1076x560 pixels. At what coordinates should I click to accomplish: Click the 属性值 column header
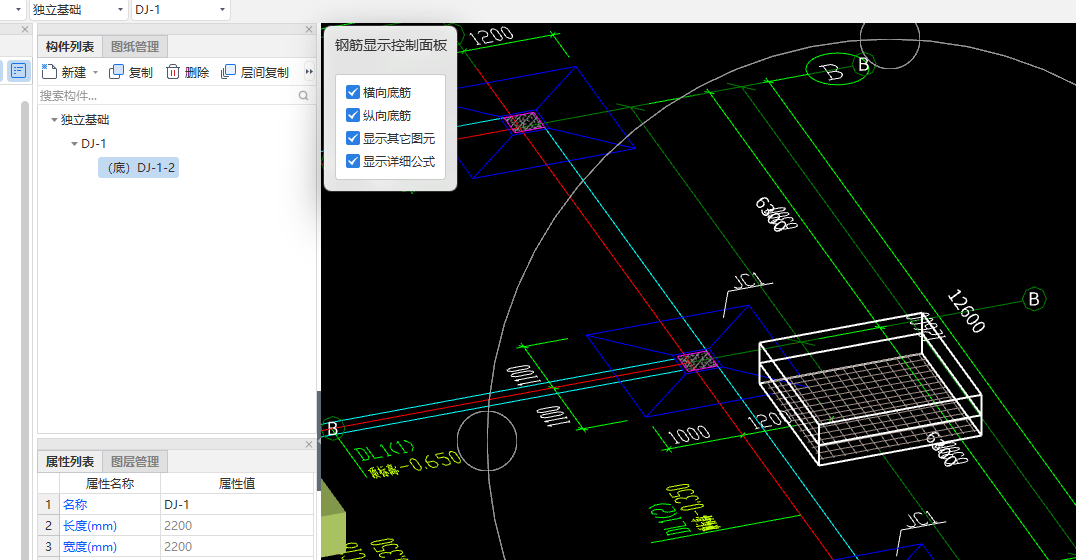click(x=237, y=483)
